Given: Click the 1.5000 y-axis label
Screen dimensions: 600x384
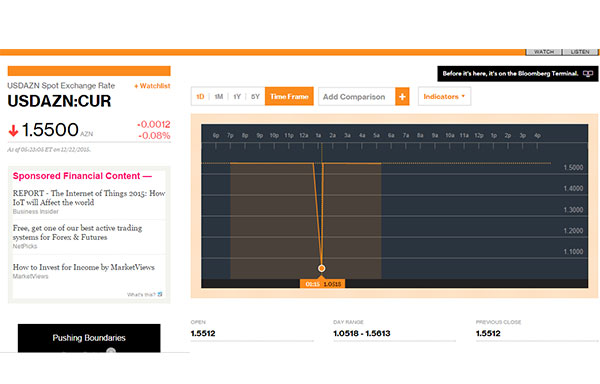Looking at the screenshot, I should [x=573, y=168].
